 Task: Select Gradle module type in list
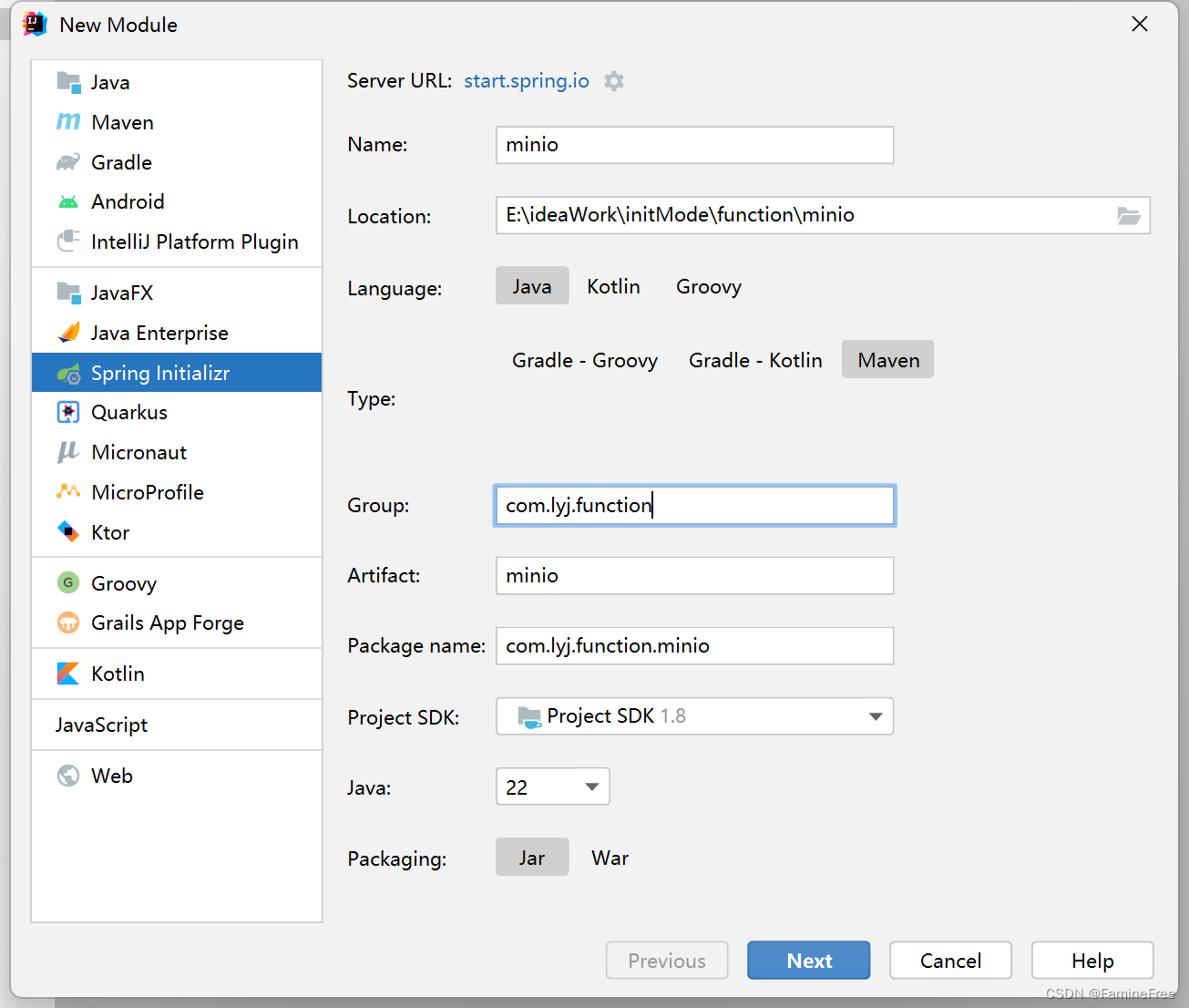(177, 162)
